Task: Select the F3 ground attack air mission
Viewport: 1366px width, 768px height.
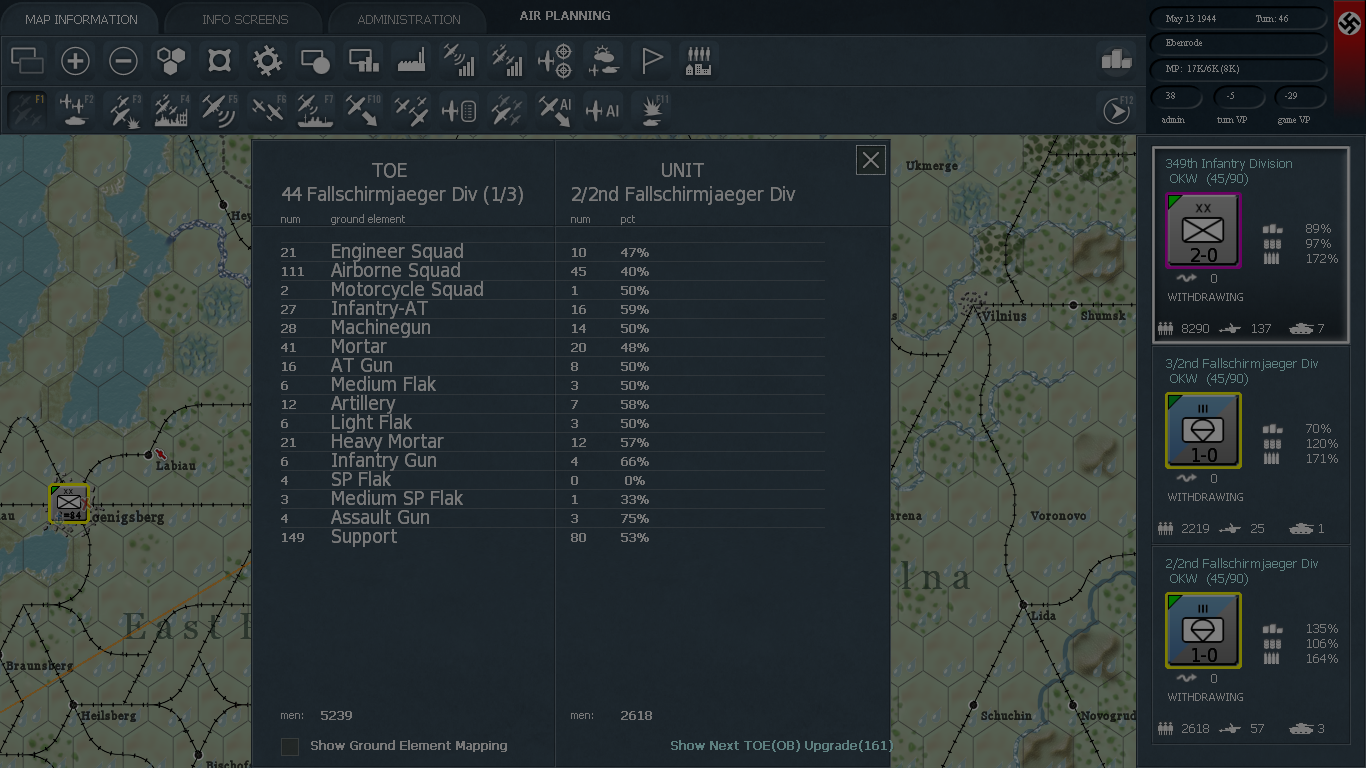Action: click(x=123, y=109)
